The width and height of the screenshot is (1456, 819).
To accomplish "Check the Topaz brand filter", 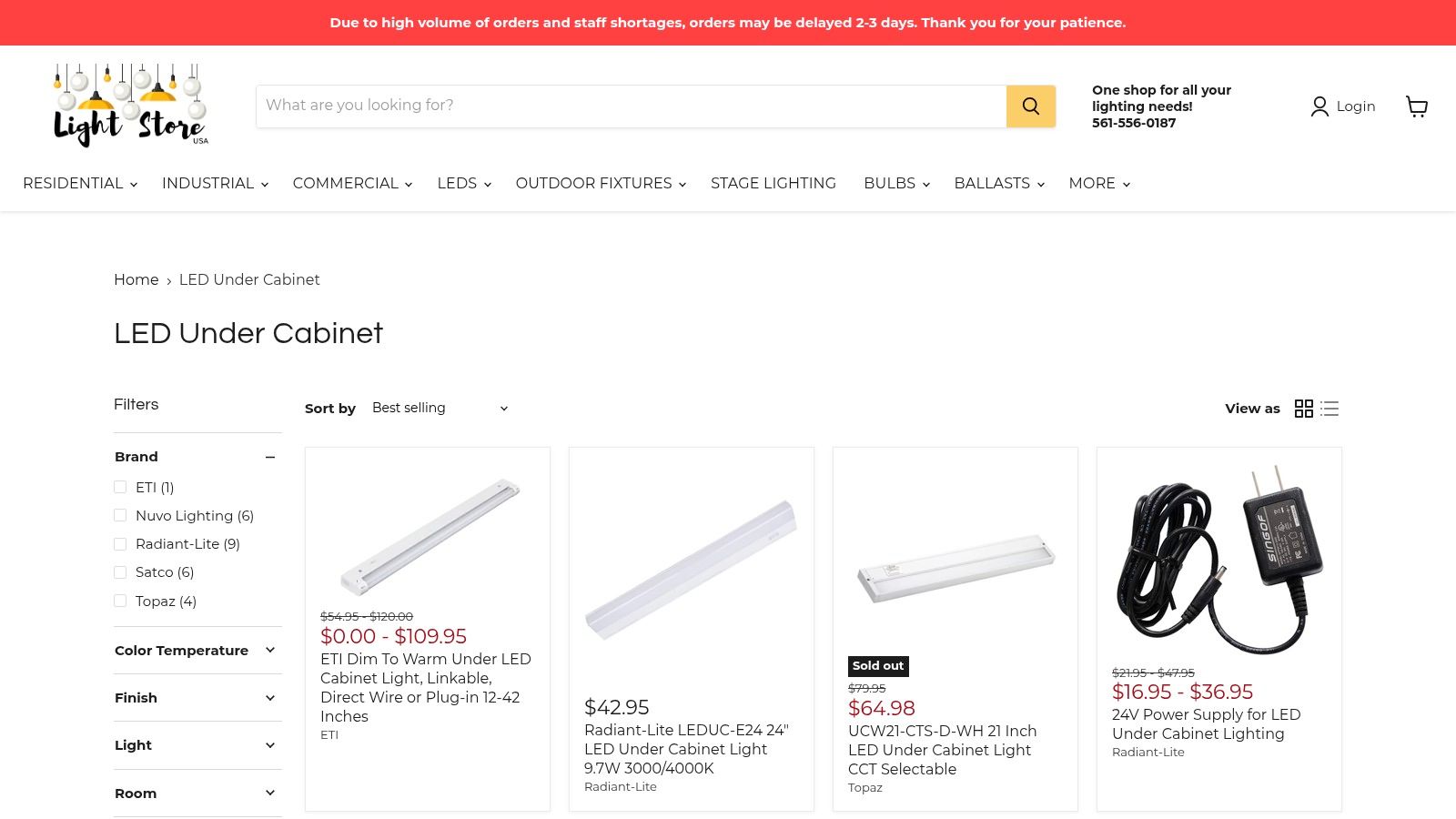I will click(x=120, y=601).
